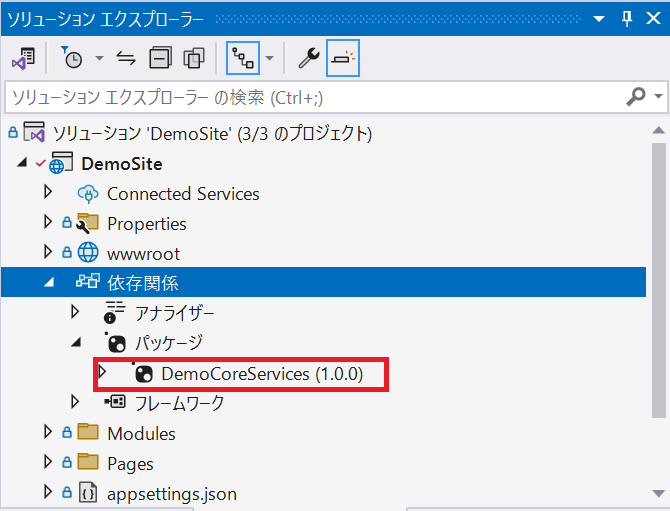
Task: Click the アナライザー analyzer icon
Action: [x=115, y=312]
